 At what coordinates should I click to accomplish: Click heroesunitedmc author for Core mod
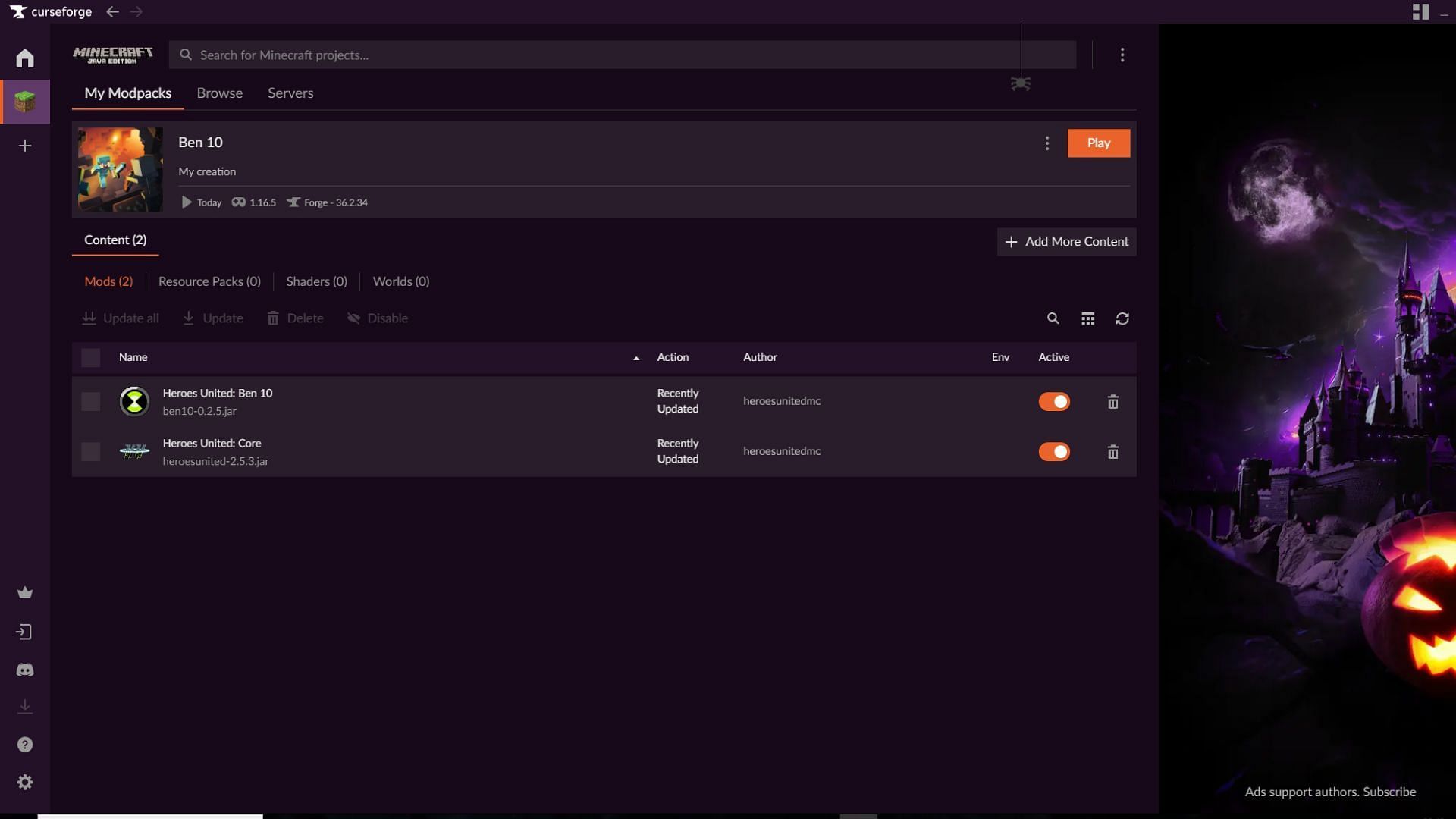(x=782, y=451)
